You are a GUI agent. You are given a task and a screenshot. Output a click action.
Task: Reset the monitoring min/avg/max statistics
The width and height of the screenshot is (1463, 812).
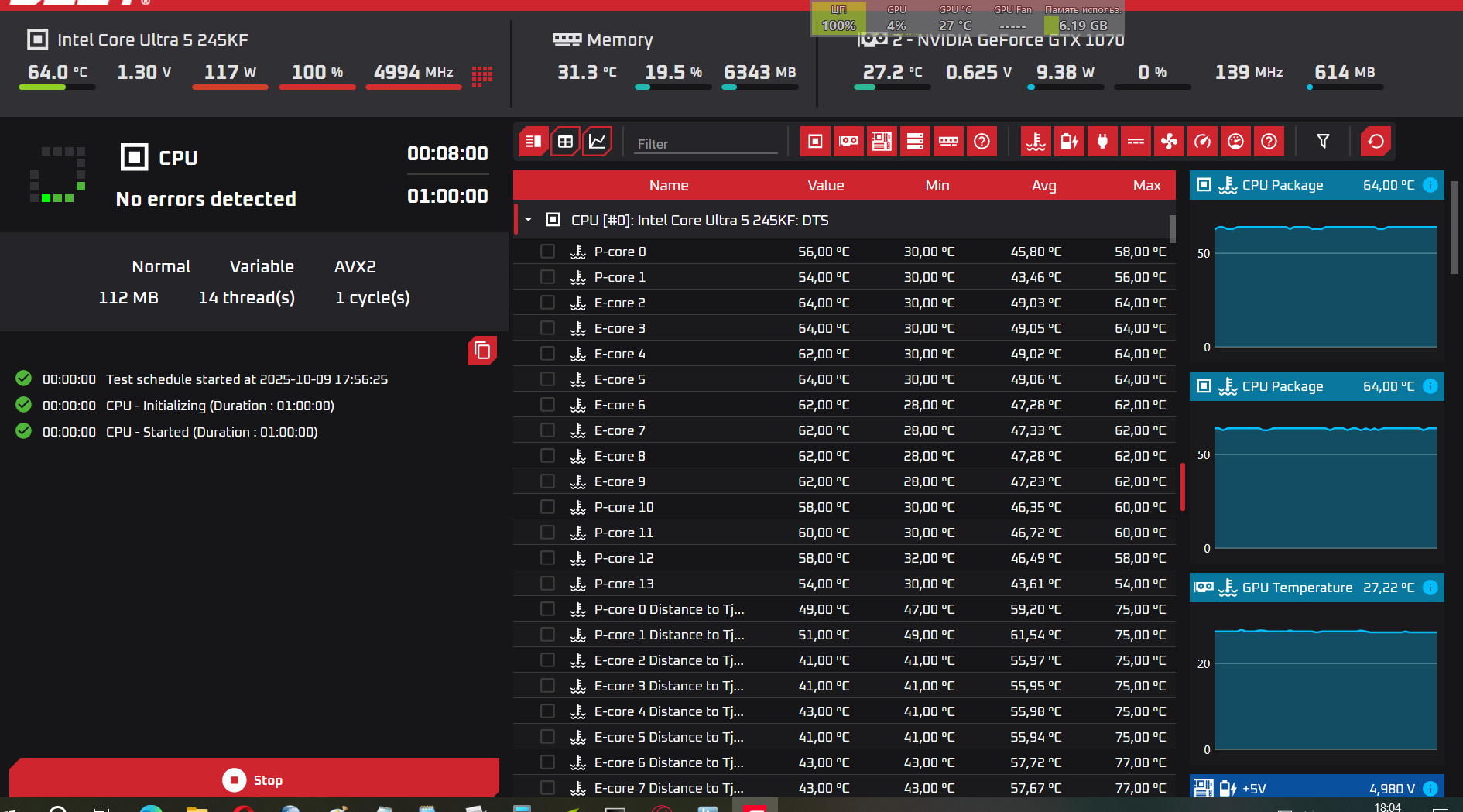point(1376,142)
